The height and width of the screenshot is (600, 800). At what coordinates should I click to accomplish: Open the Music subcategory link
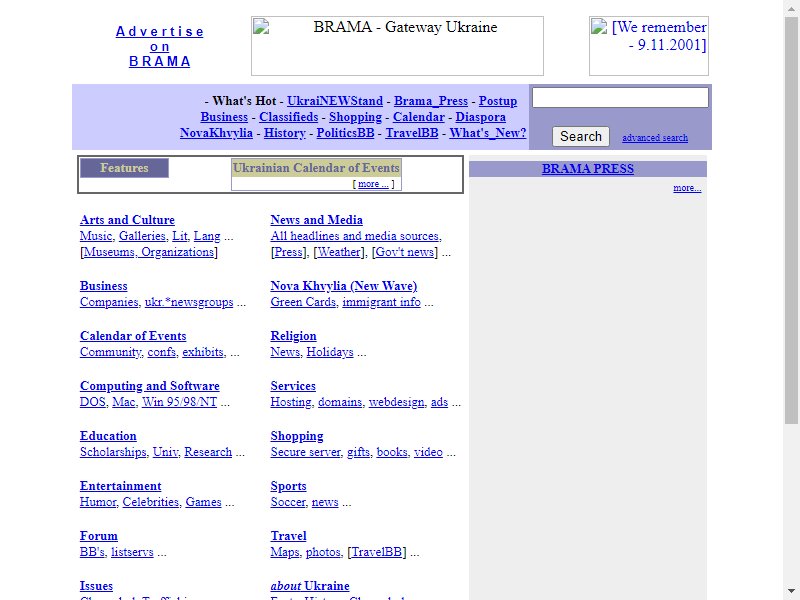(x=96, y=236)
